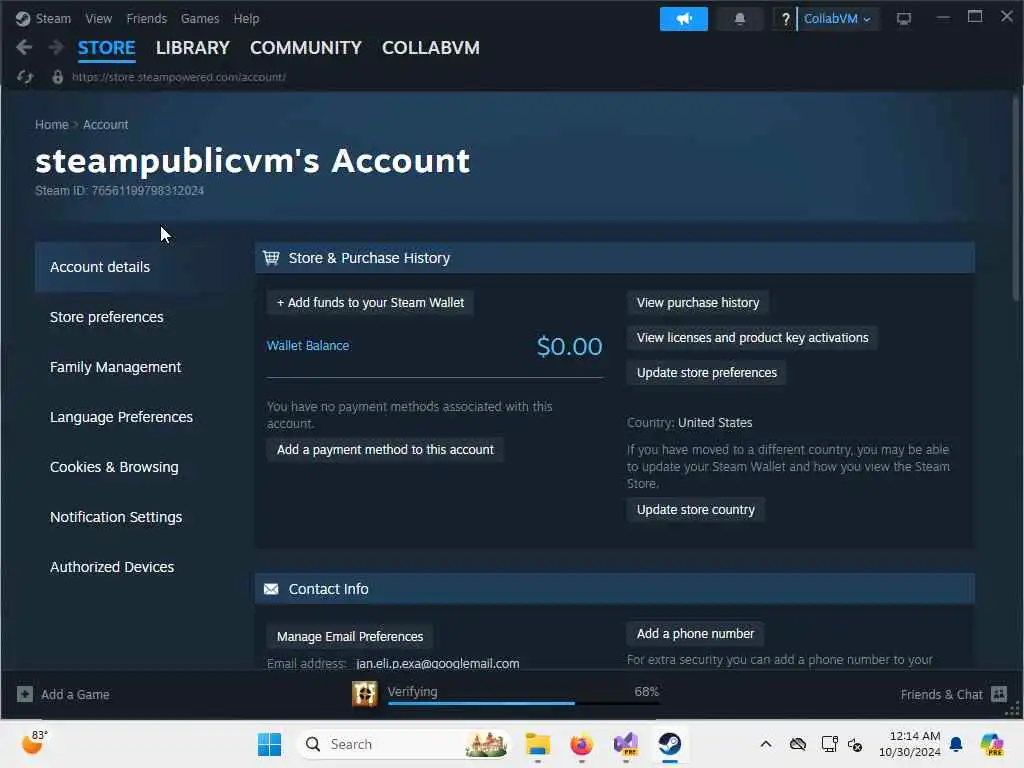This screenshot has height=768, width=1024.
Task: Click Update store preferences button
Action: tap(707, 372)
